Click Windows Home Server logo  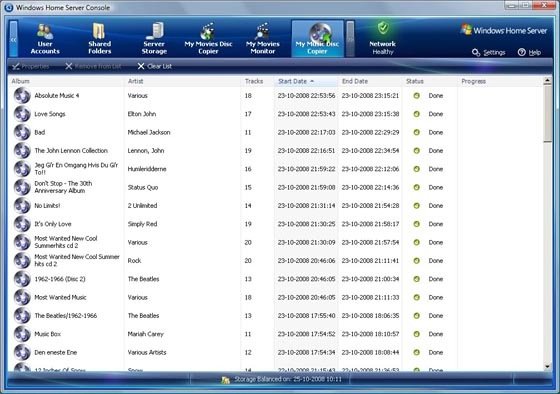(x=504, y=31)
